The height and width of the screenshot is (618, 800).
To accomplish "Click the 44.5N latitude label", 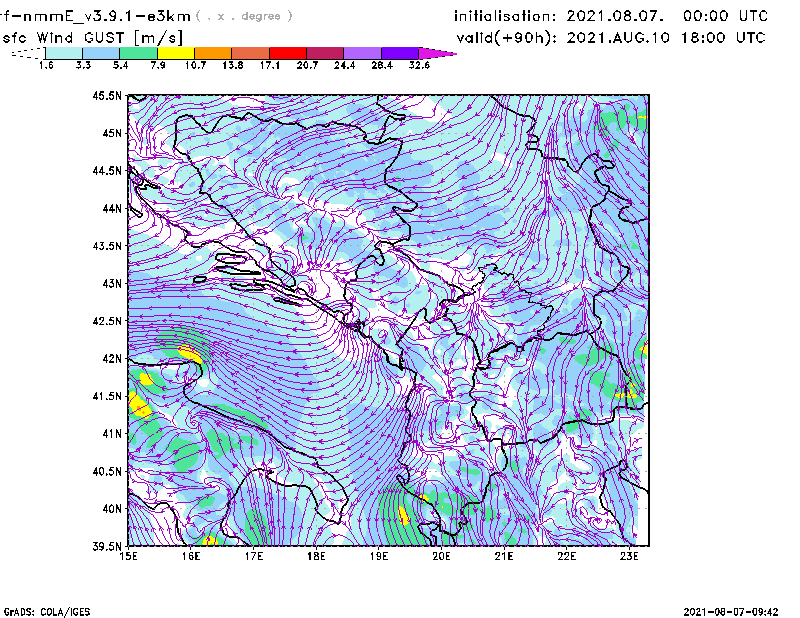I will click(107, 170).
